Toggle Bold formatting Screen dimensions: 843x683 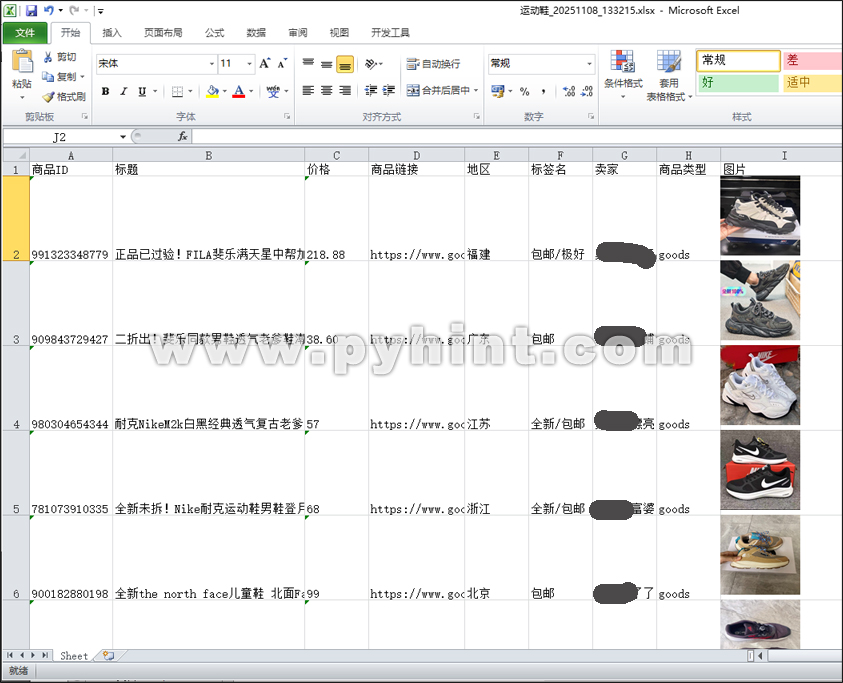(104, 91)
